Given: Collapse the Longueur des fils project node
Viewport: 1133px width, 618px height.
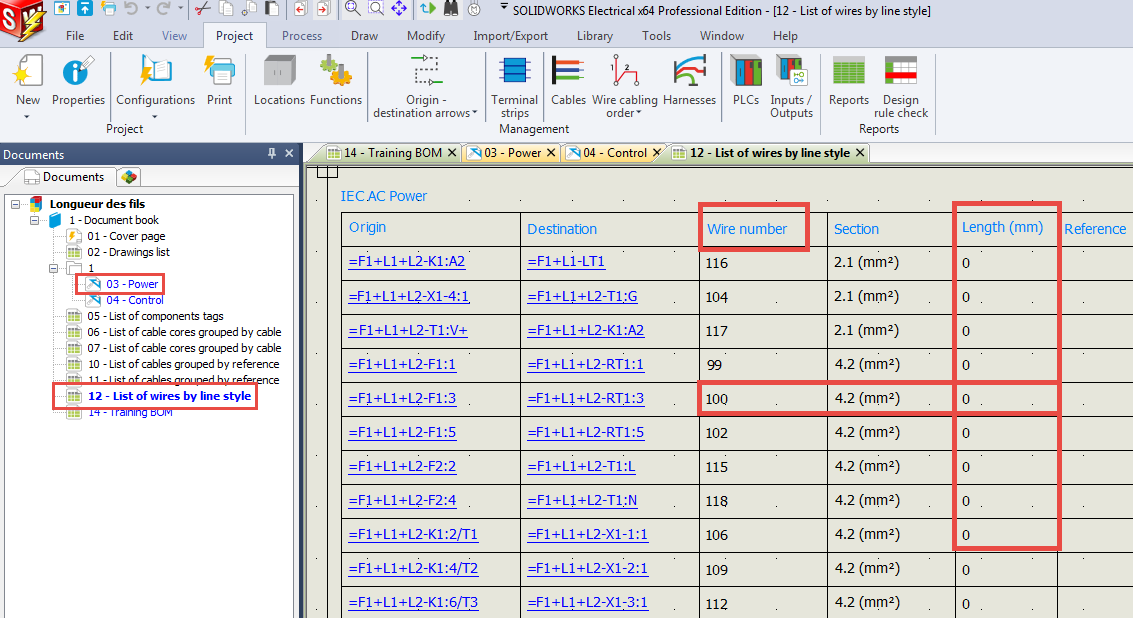Looking at the screenshot, I should point(17,204).
